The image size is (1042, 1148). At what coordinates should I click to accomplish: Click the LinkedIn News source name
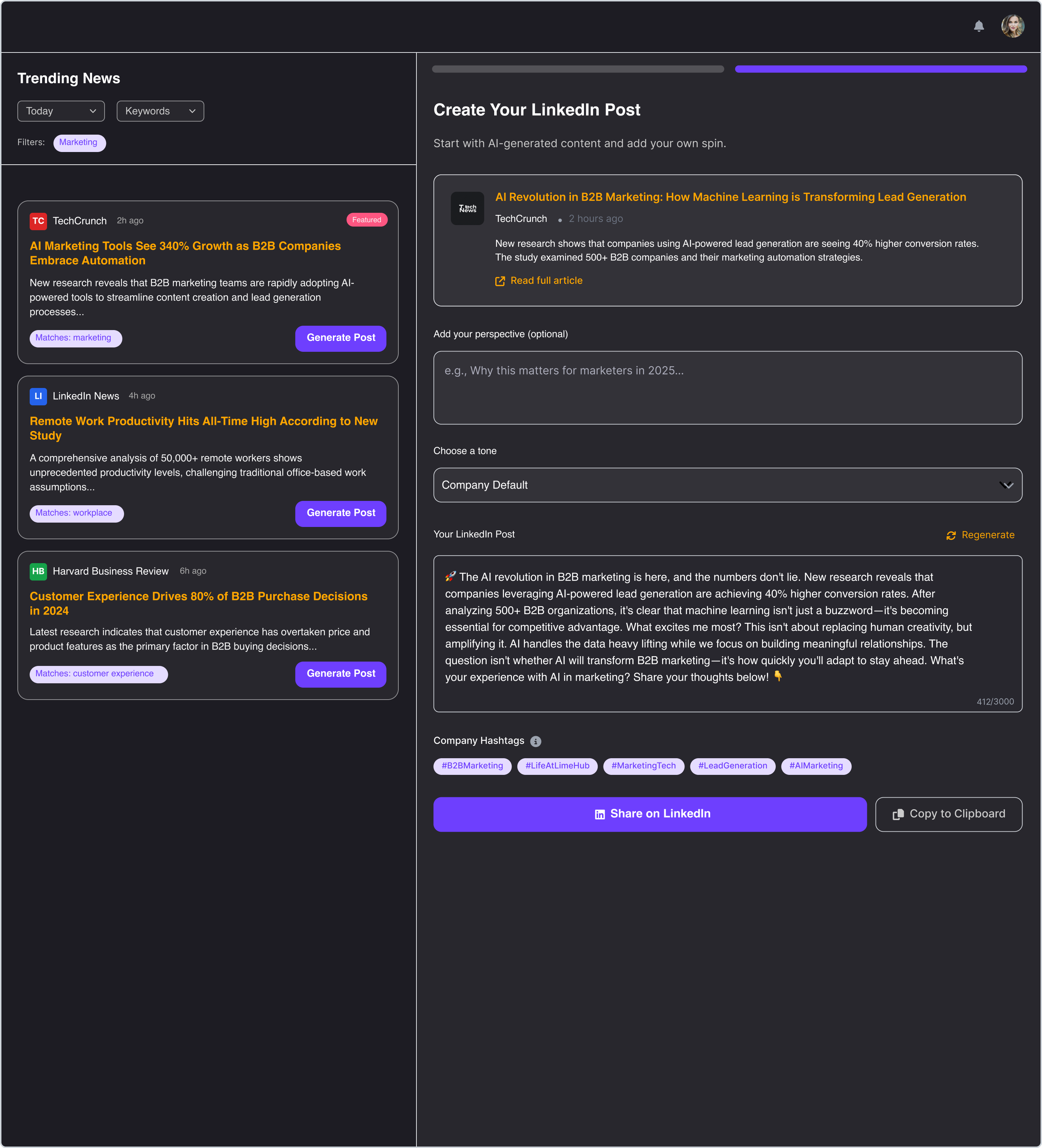tap(86, 396)
